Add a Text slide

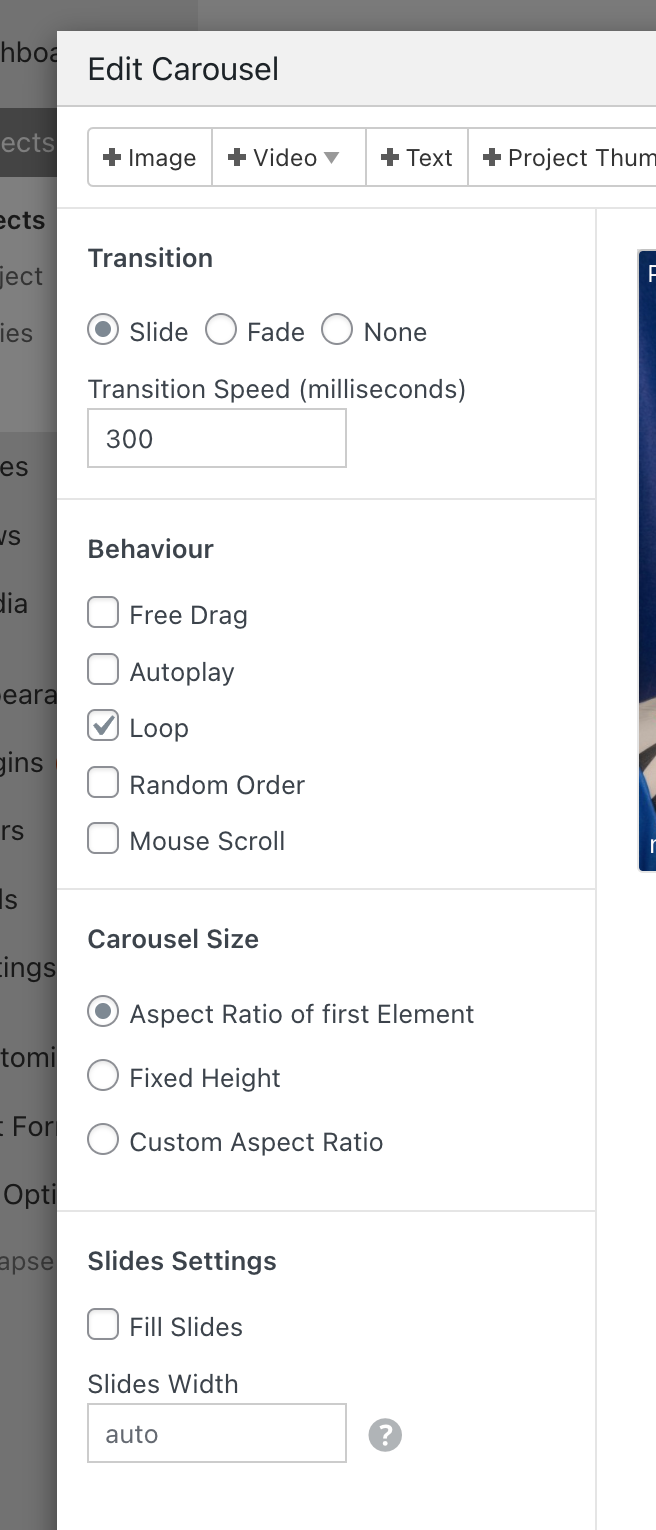click(417, 158)
